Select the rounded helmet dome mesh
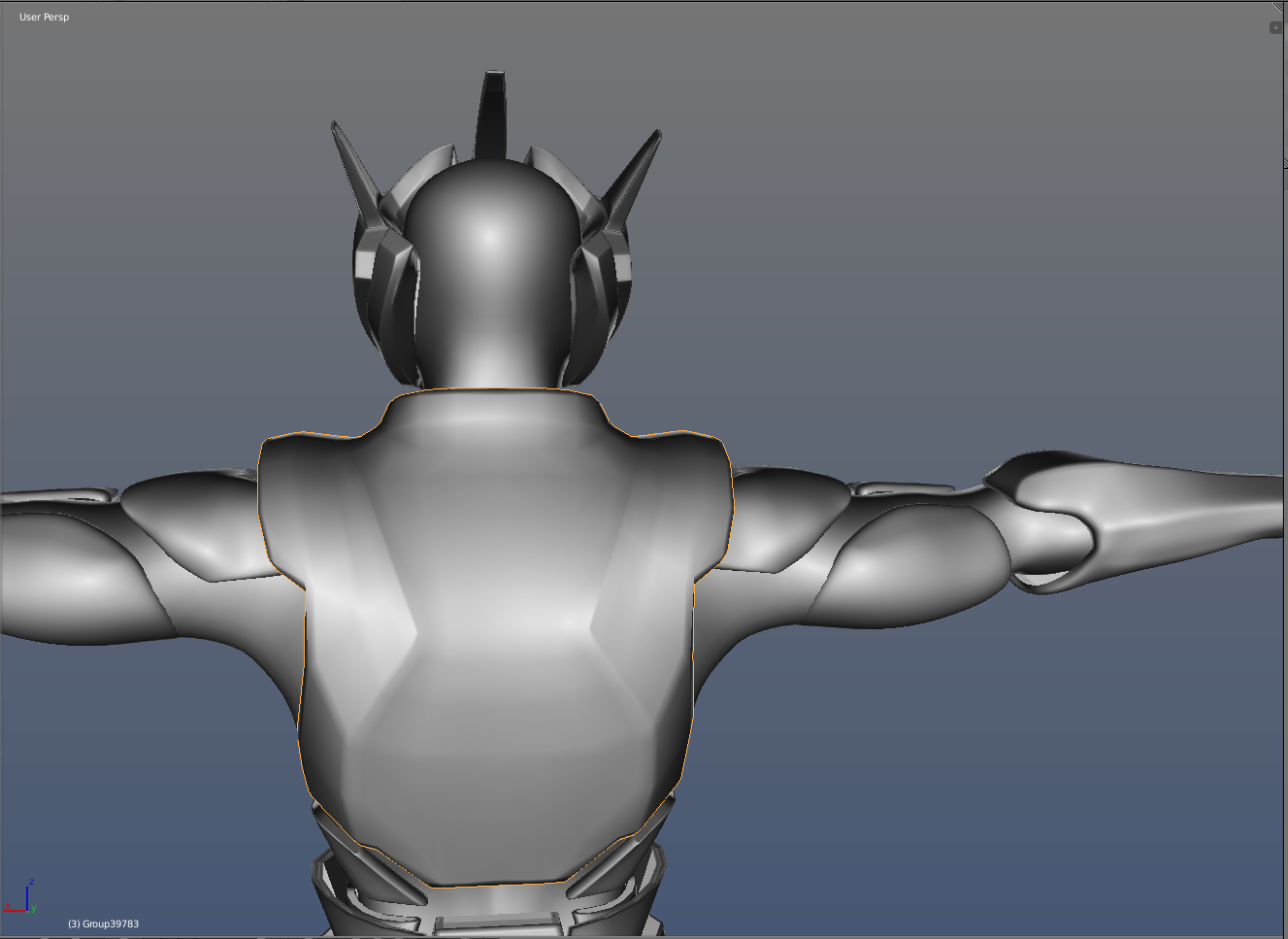The image size is (1288, 939). [x=490, y=272]
